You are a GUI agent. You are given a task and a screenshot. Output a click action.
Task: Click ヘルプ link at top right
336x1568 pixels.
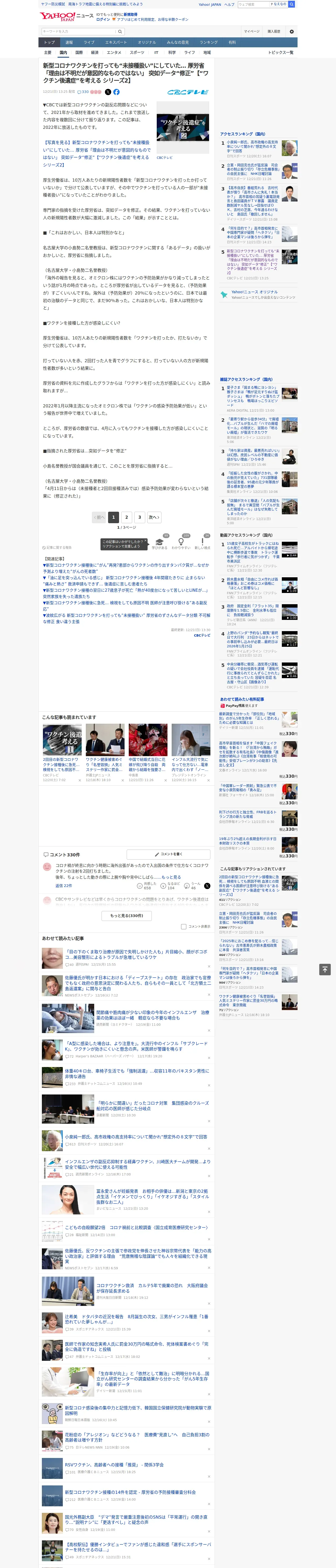click(x=229, y=4)
